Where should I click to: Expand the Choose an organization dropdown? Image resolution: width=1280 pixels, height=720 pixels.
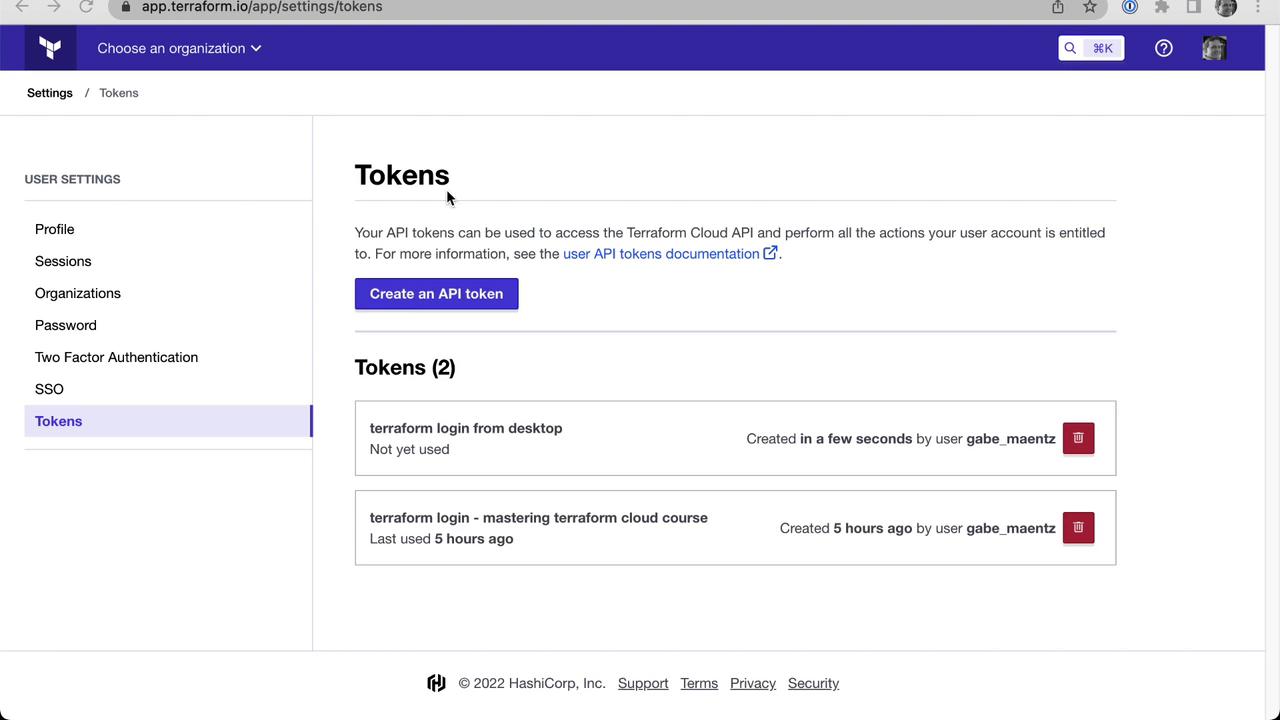tap(179, 48)
